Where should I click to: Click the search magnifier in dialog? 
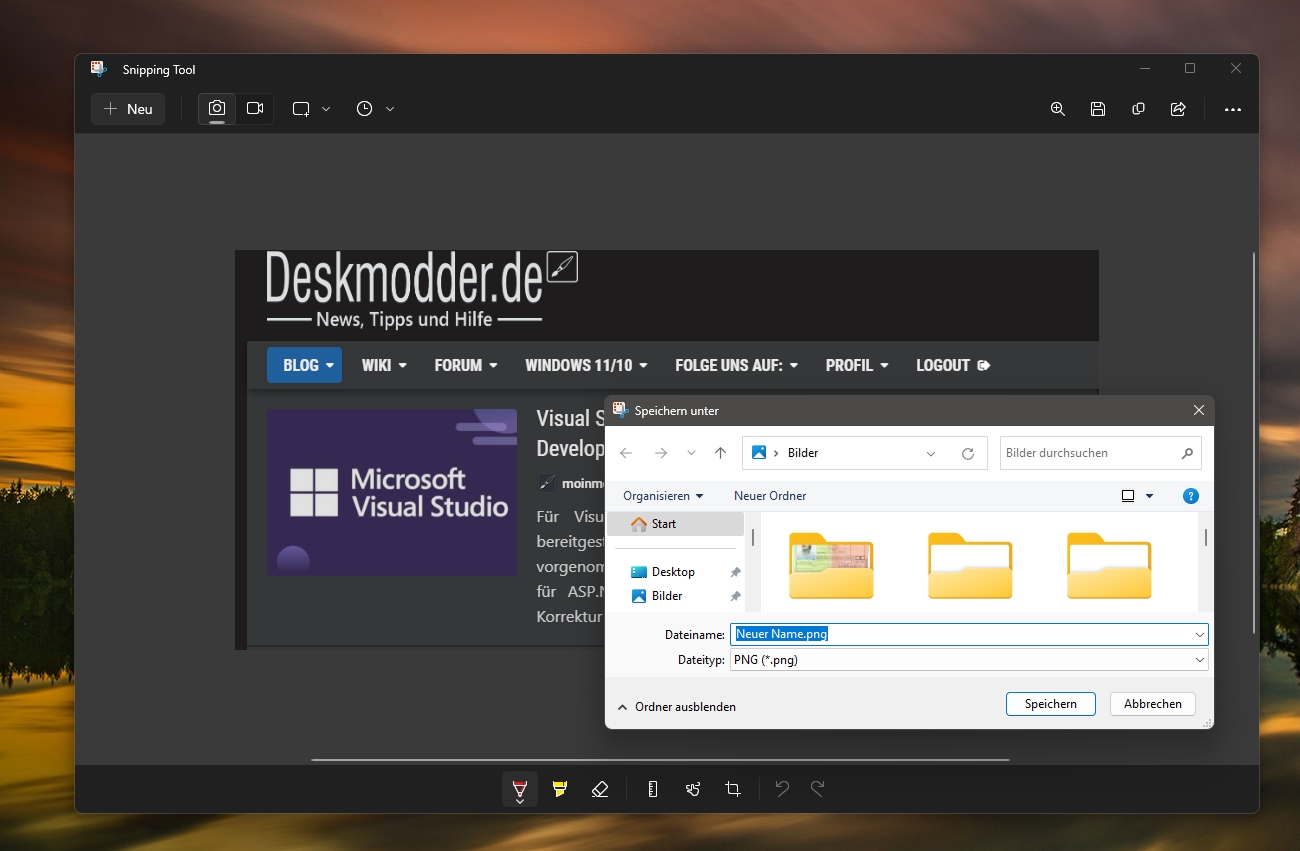coord(1187,453)
